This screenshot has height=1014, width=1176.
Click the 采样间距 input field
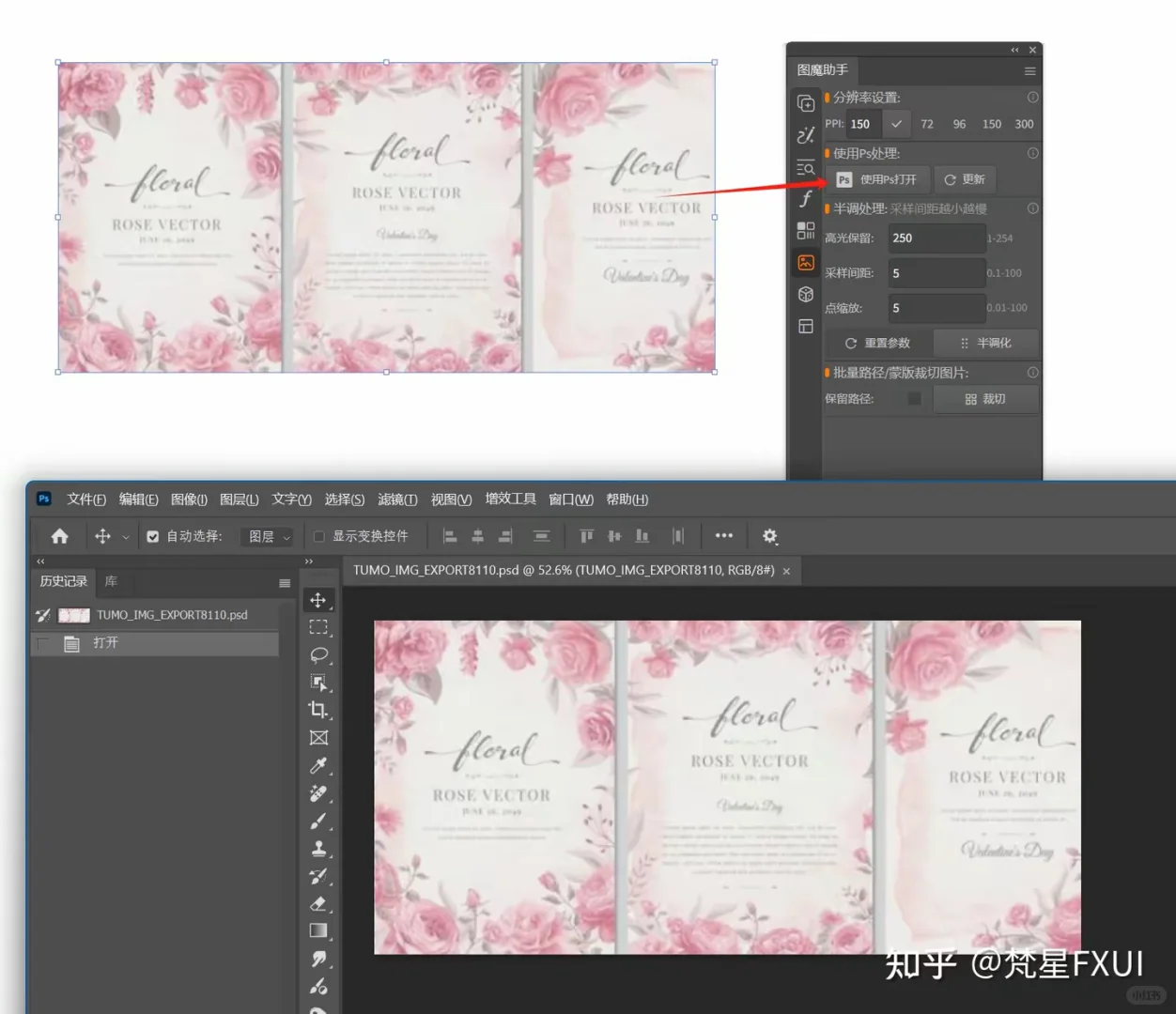936,273
